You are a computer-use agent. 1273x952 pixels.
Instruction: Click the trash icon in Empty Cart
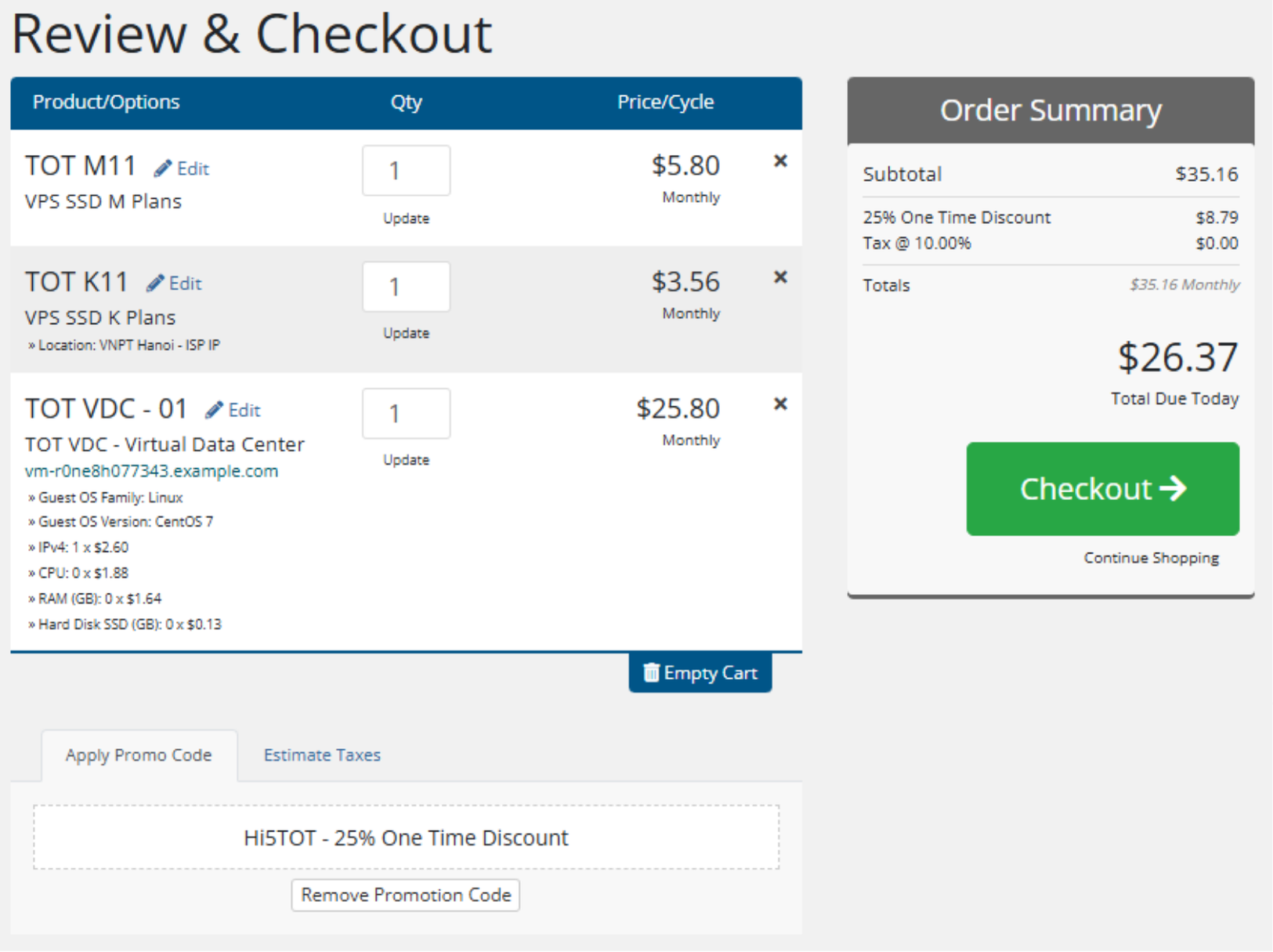651,672
